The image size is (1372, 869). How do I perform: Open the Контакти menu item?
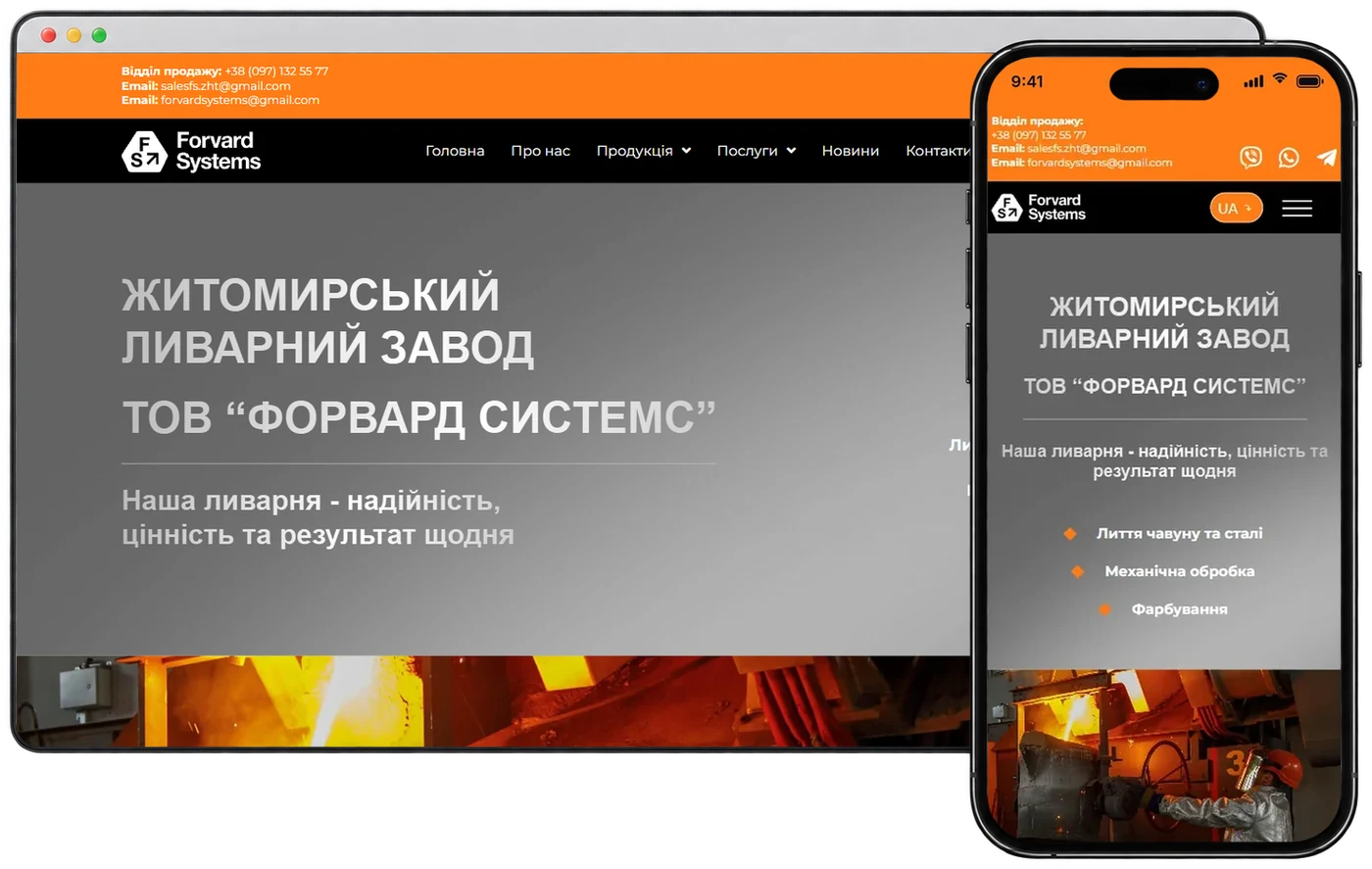click(938, 151)
